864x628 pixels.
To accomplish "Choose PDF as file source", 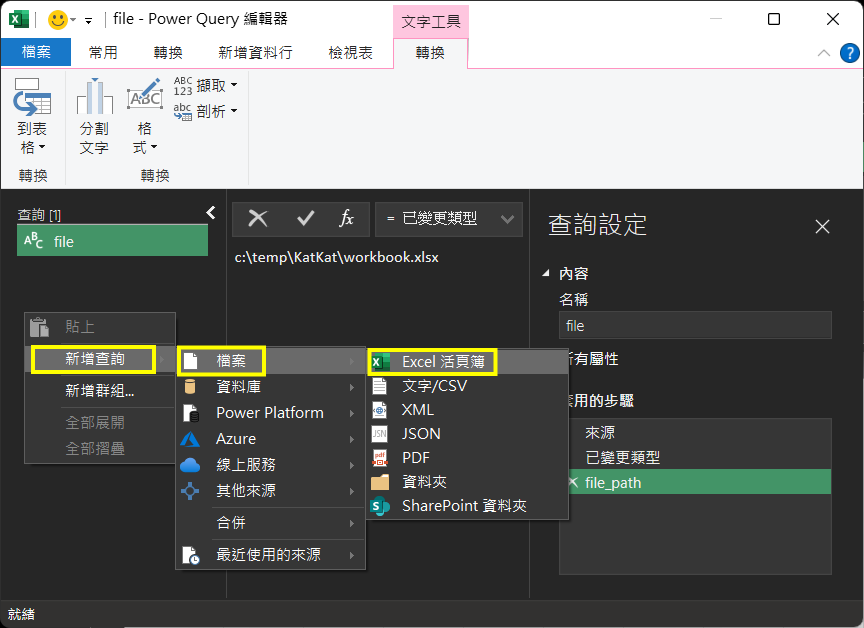I will (415, 458).
